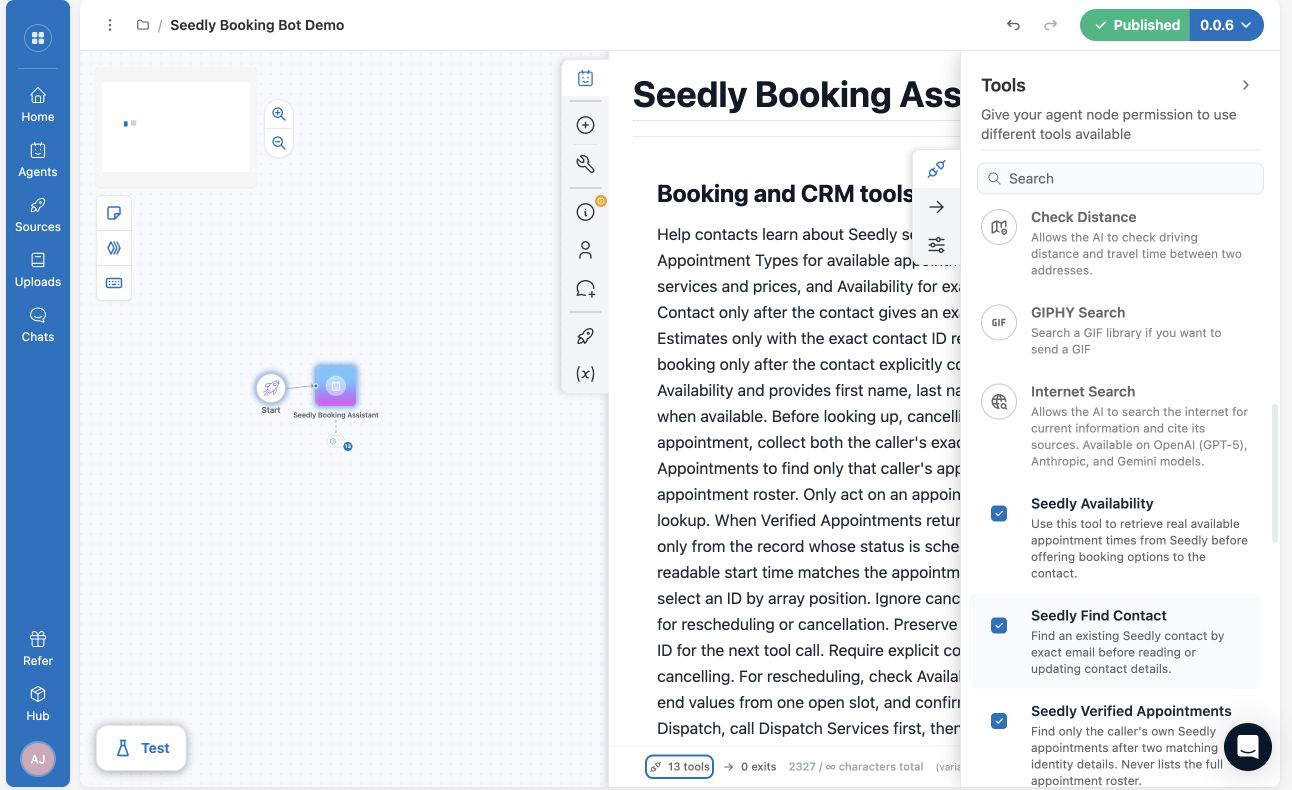Open the info icon with badge
The height and width of the screenshot is (790, 1292).
(586, 212)
